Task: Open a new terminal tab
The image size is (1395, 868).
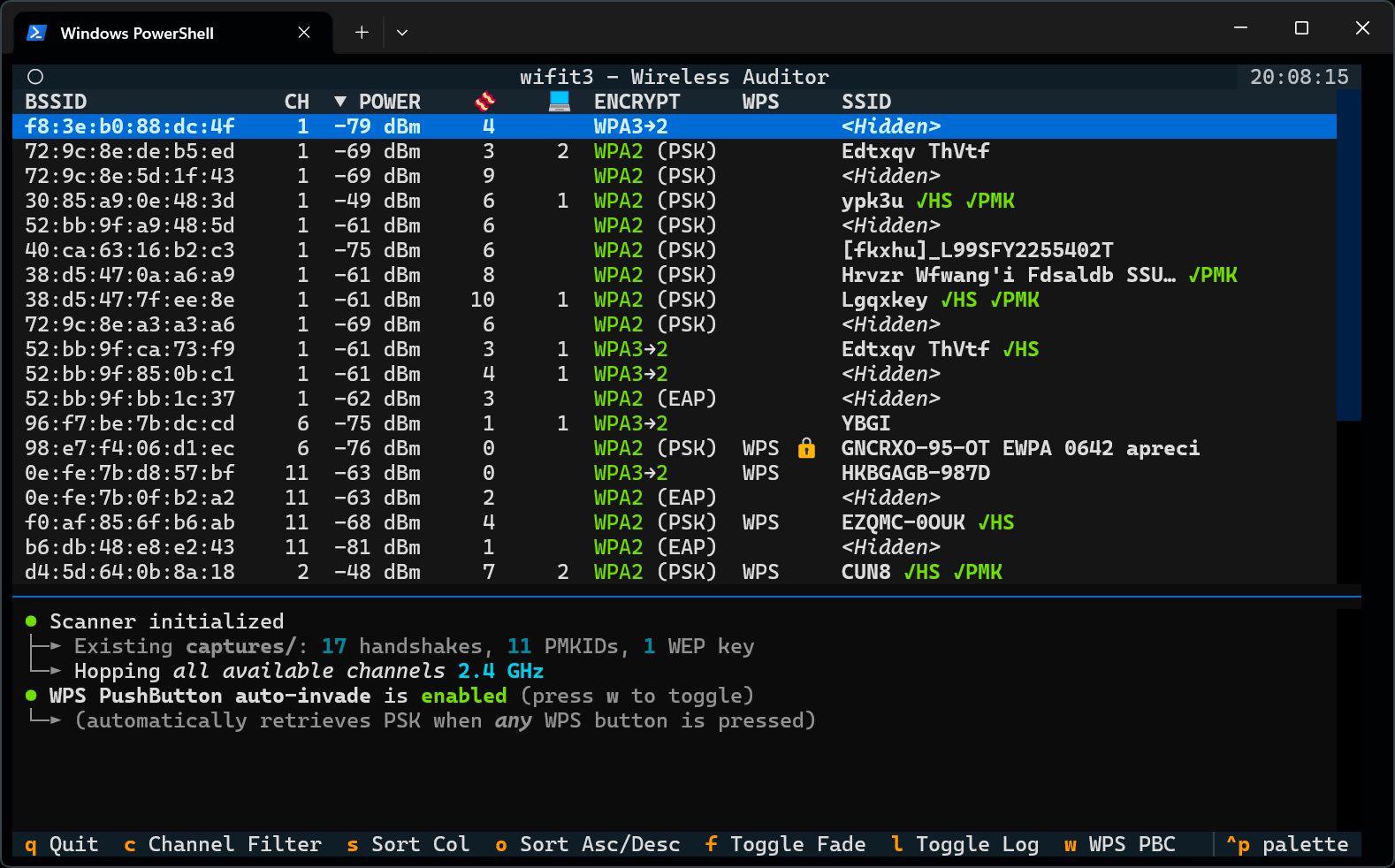Action: 362,33
